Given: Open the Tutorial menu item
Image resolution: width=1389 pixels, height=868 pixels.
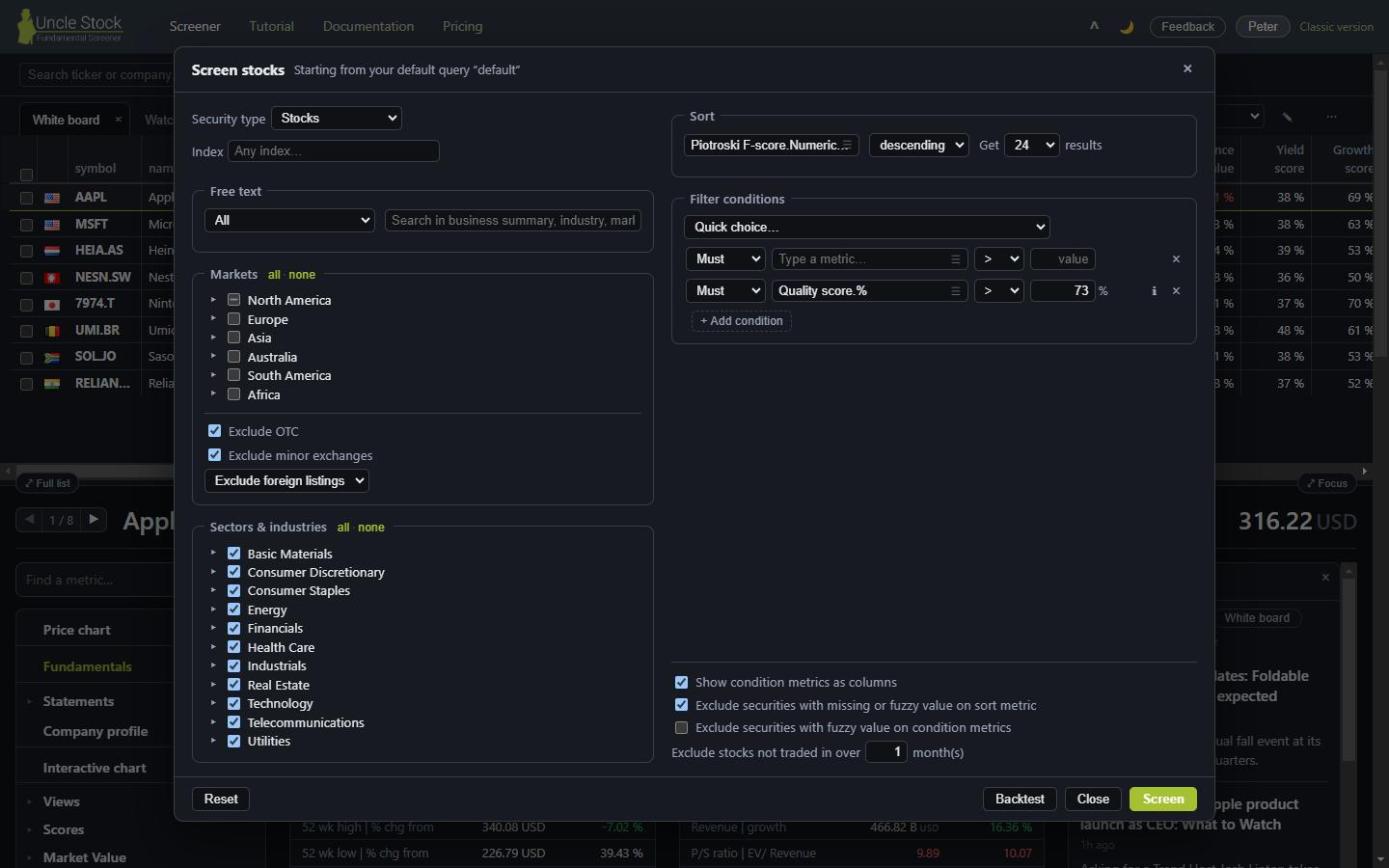Looking at the screenshot, I should pyautogui.click(x=272, y=27).
